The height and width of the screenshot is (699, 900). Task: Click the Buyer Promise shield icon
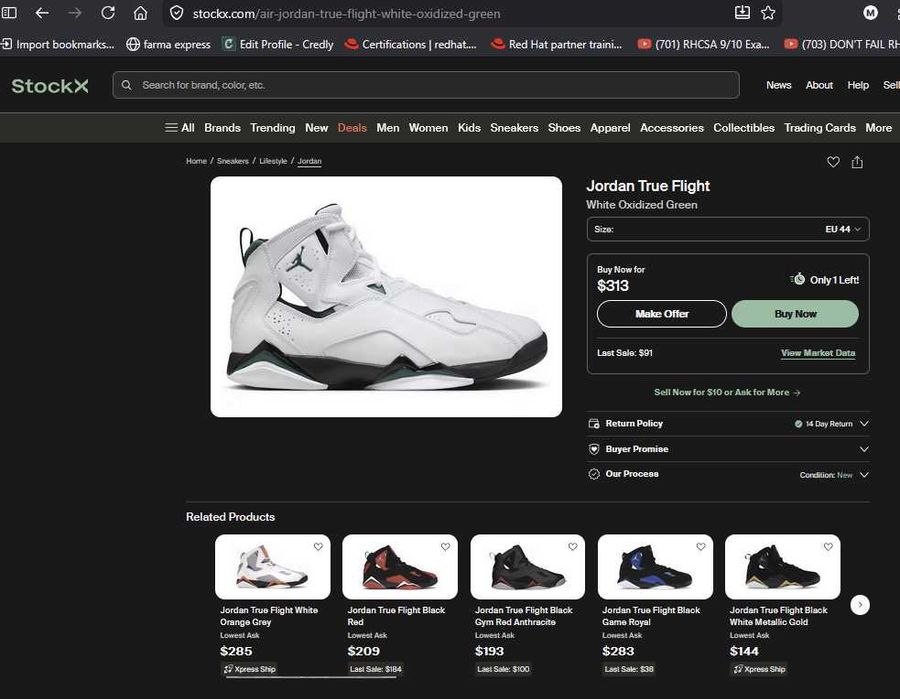tap(594, 449)
